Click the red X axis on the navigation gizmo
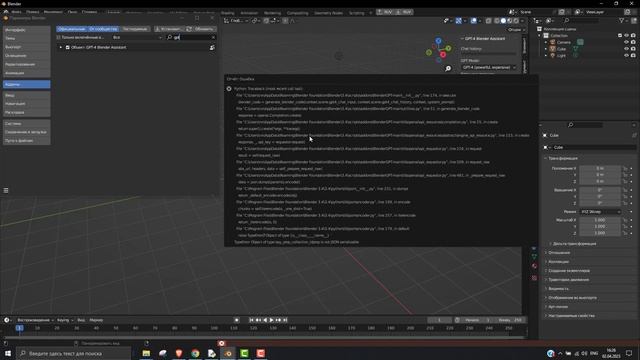This screenshot has width=640, height=360. click(443, 55)
